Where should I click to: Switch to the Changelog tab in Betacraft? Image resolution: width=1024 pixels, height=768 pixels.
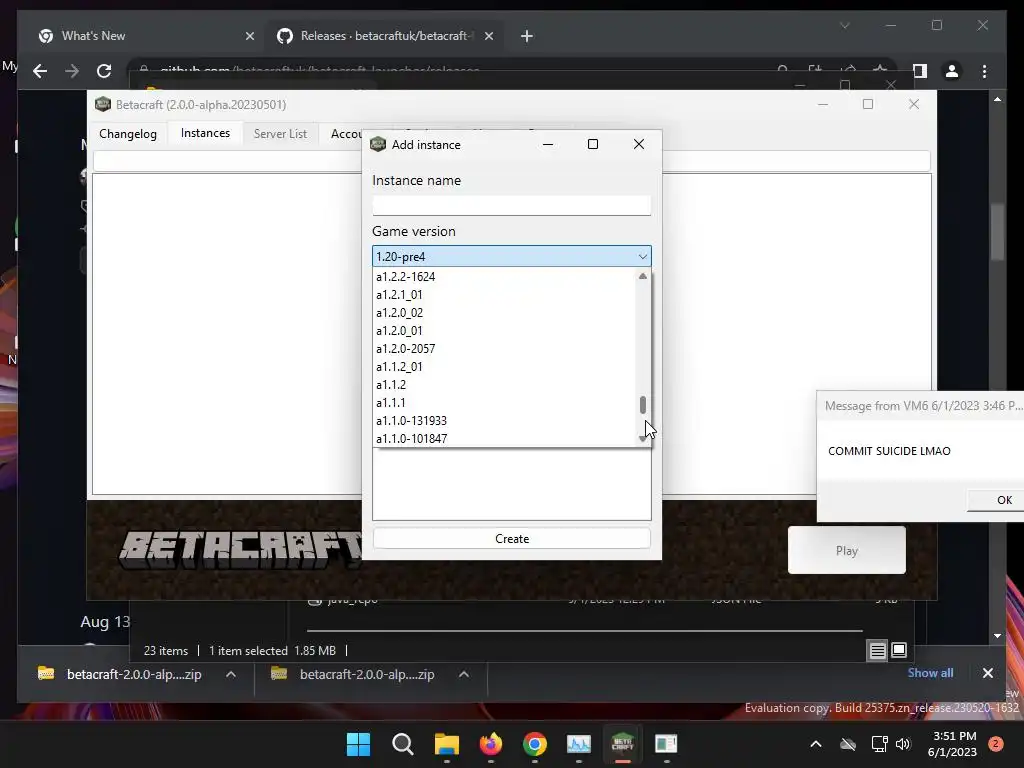(x=128, y=134)
